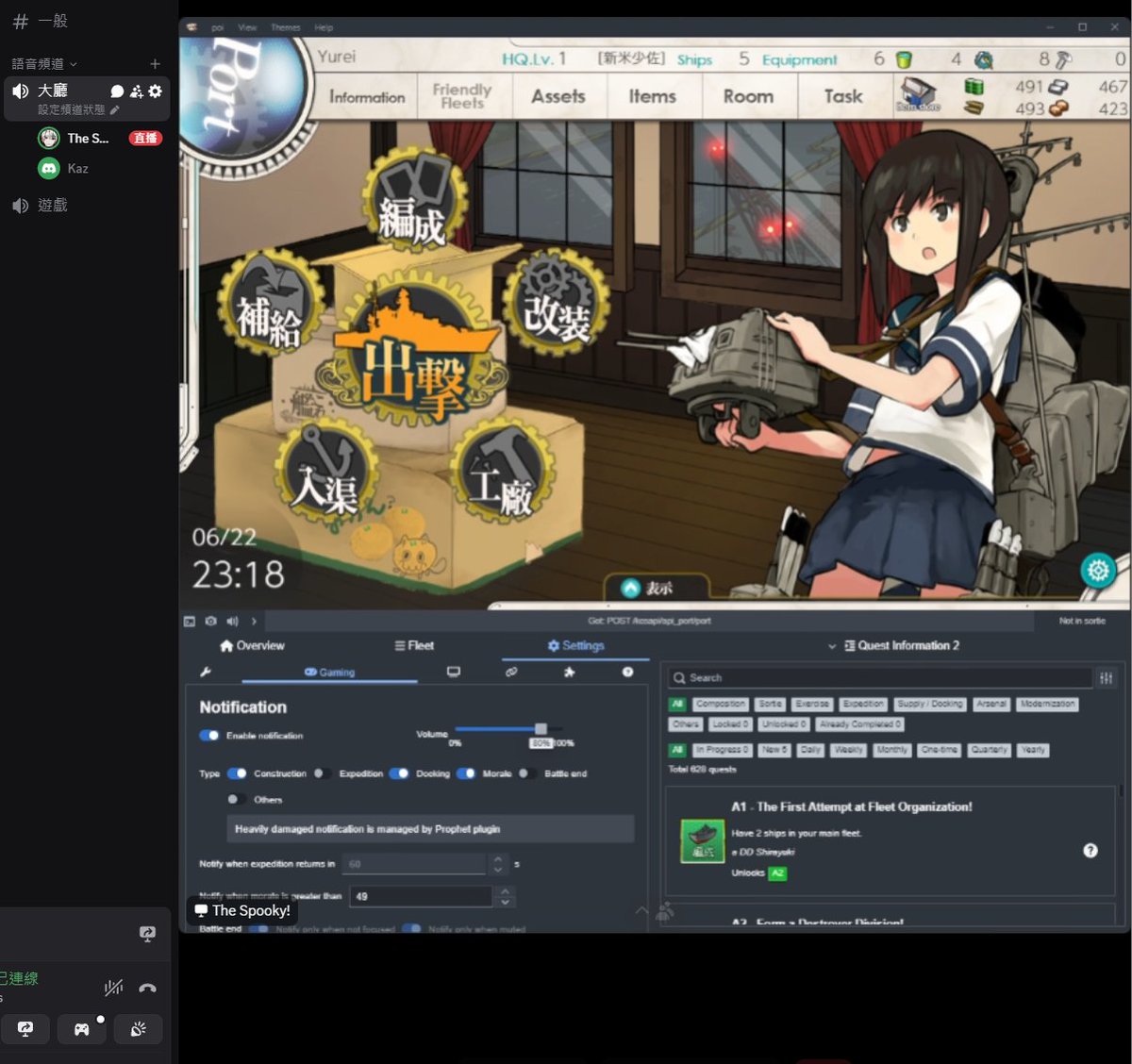Open the poi wrench settings sub-tab

(205, 672)
